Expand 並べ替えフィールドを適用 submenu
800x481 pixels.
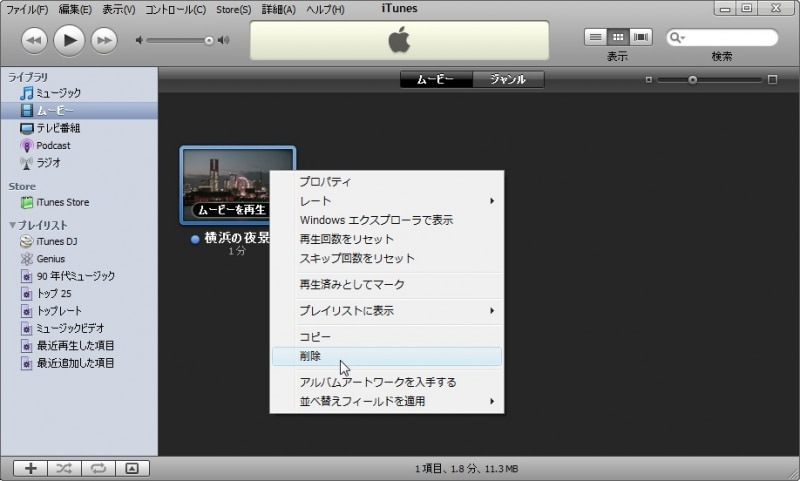[387, 401]
